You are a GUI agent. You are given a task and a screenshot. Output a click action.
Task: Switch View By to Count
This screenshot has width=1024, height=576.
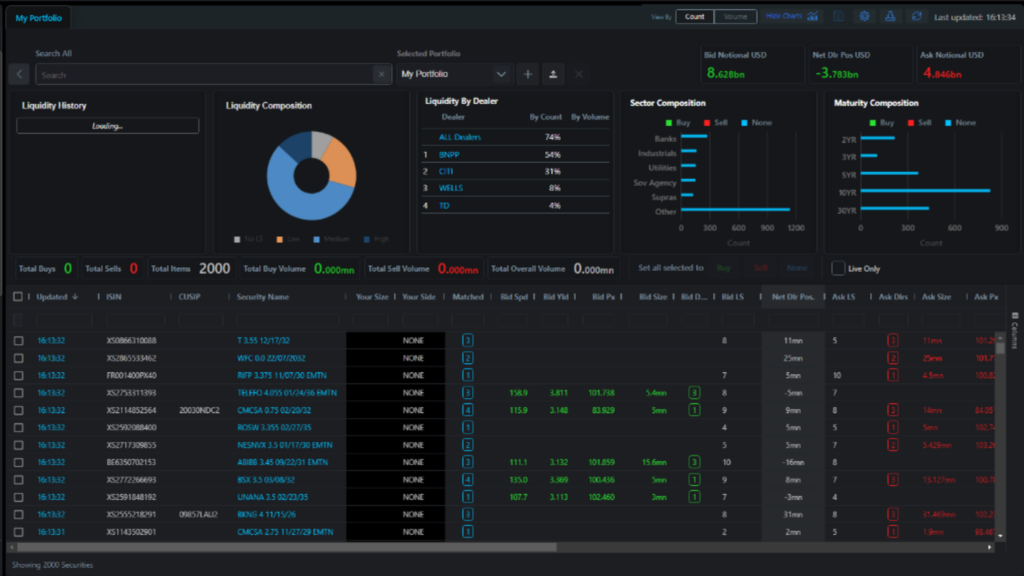(x=695, y=16)
